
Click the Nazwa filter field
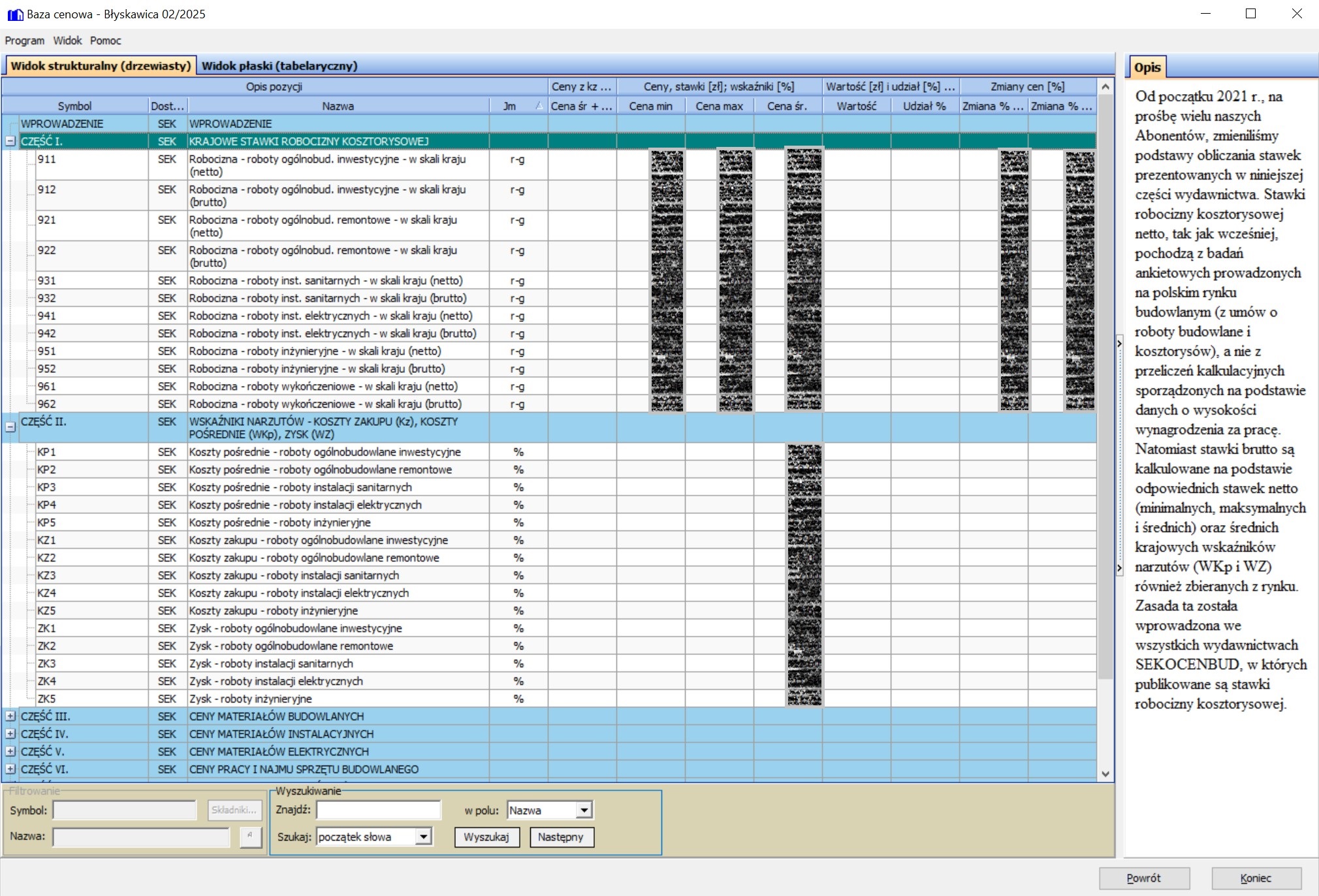pyautogui.click(x=142, y=837)
